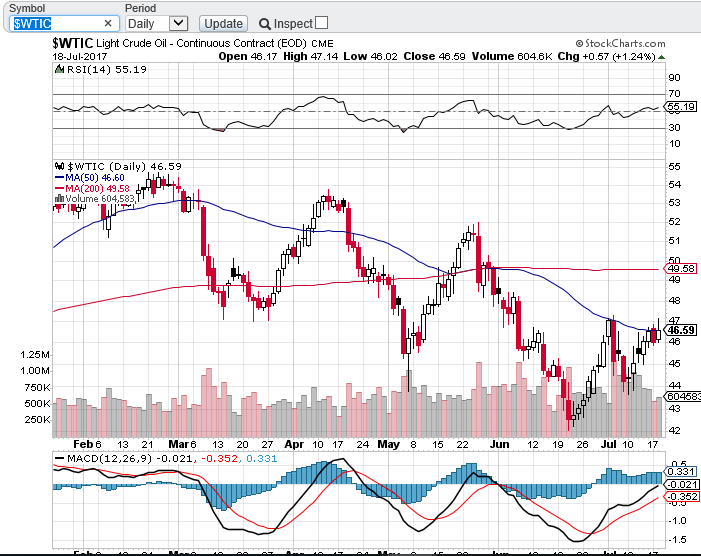Click the Jun date axis label

pyautogui.click(x=499, y=444)
